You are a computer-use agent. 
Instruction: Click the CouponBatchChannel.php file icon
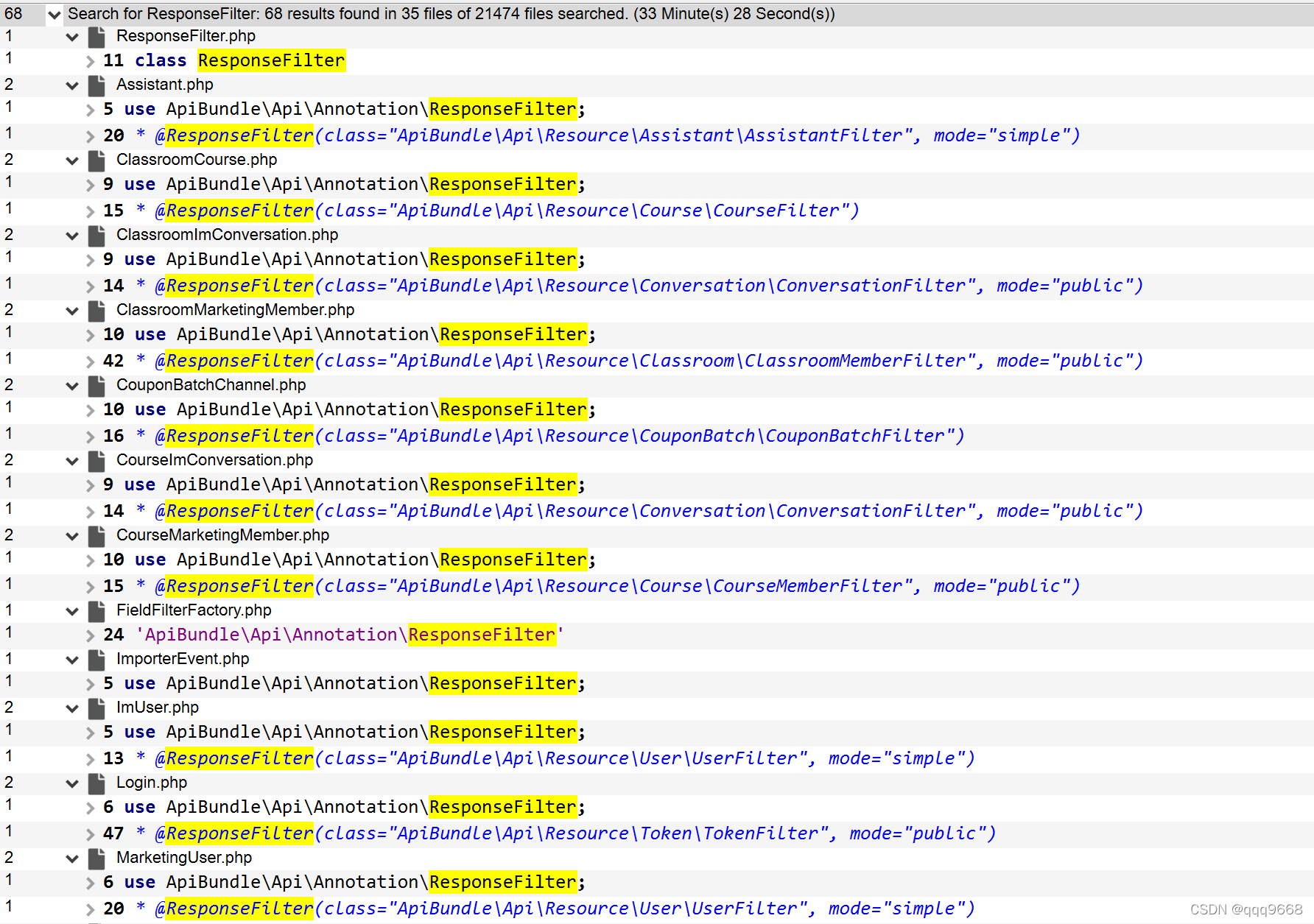96,384
